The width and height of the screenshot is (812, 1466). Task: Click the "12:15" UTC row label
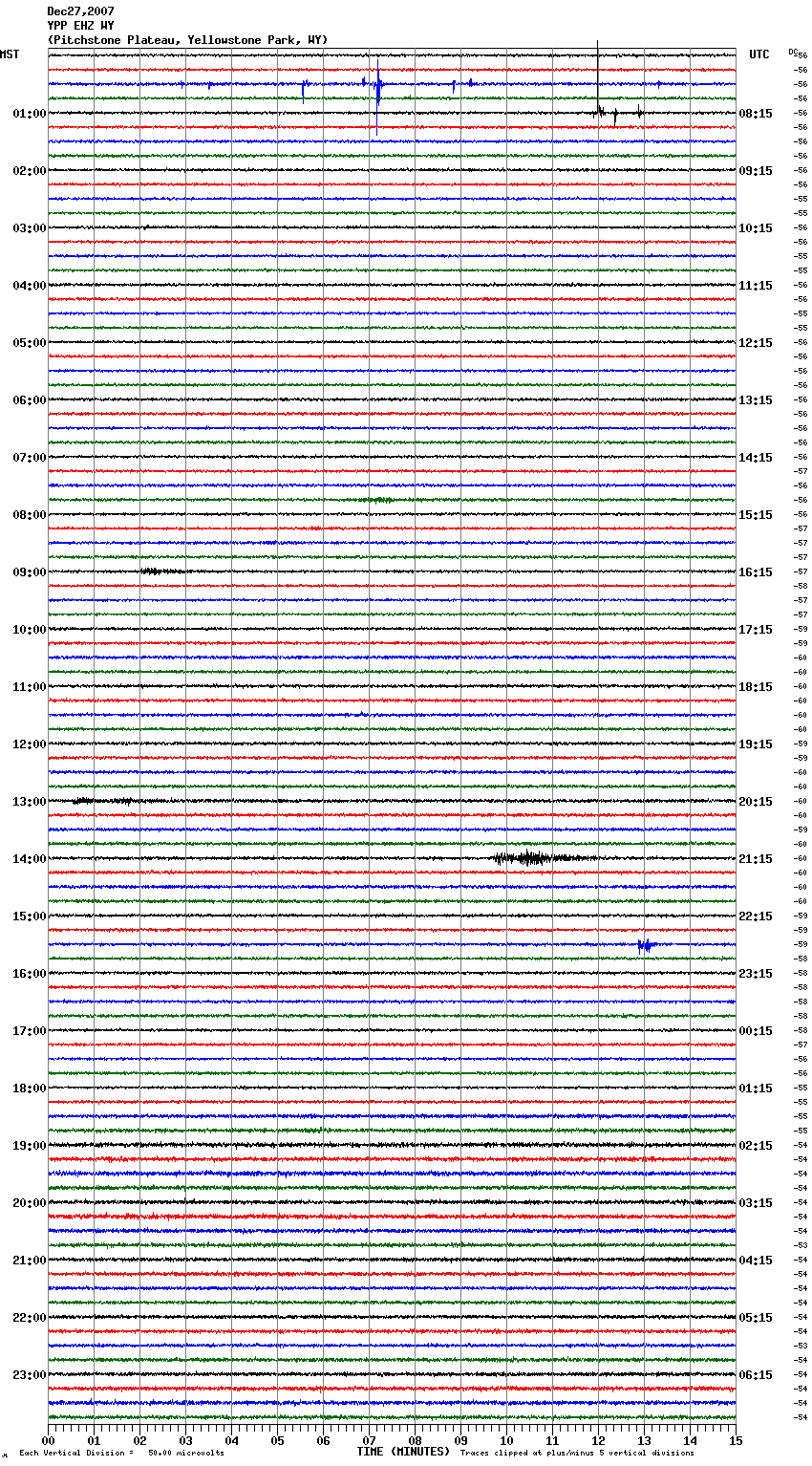pyautogui.click(x=756, y=343)
